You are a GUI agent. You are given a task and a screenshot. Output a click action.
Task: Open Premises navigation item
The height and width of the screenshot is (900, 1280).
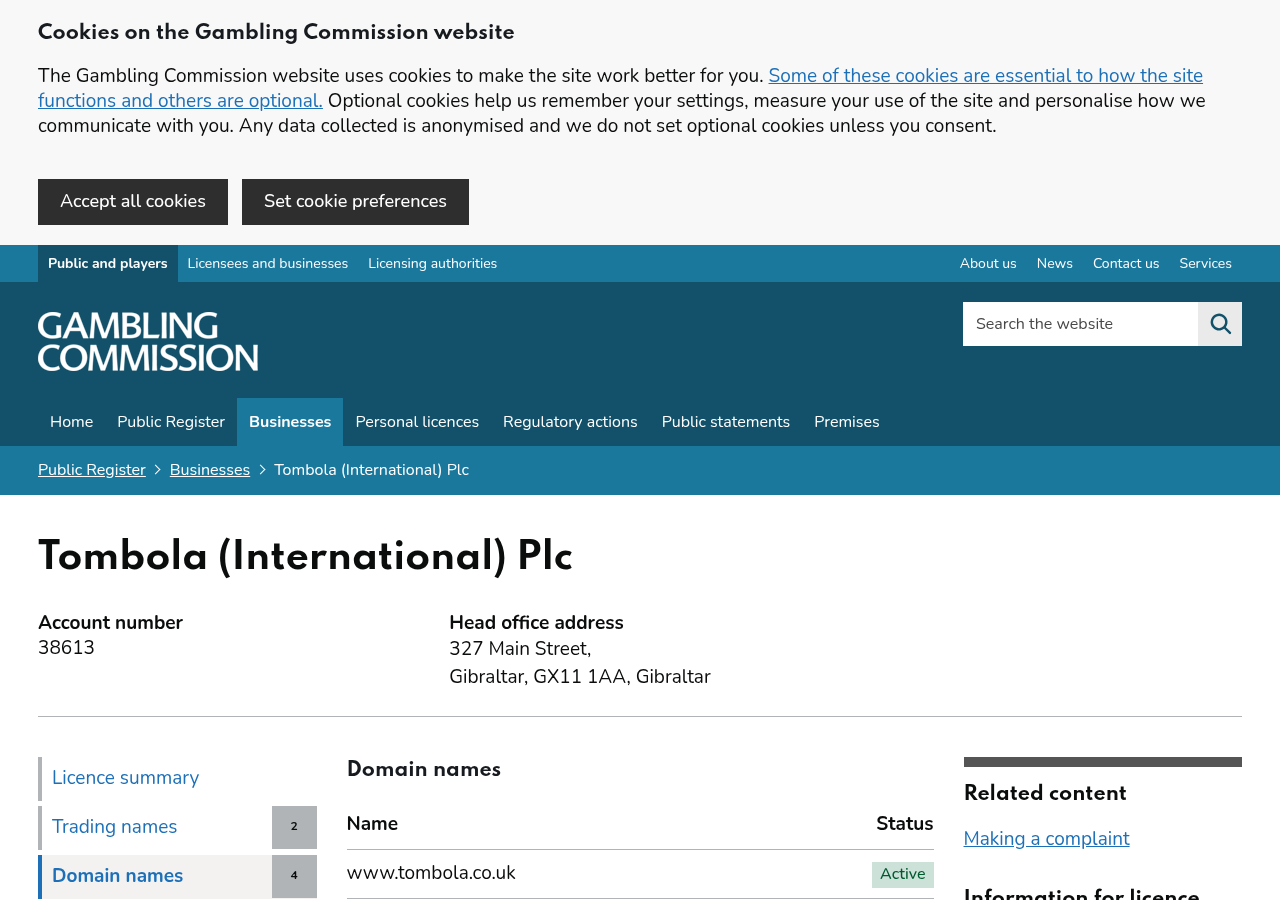pyautogui.click(x=847, y=422)
